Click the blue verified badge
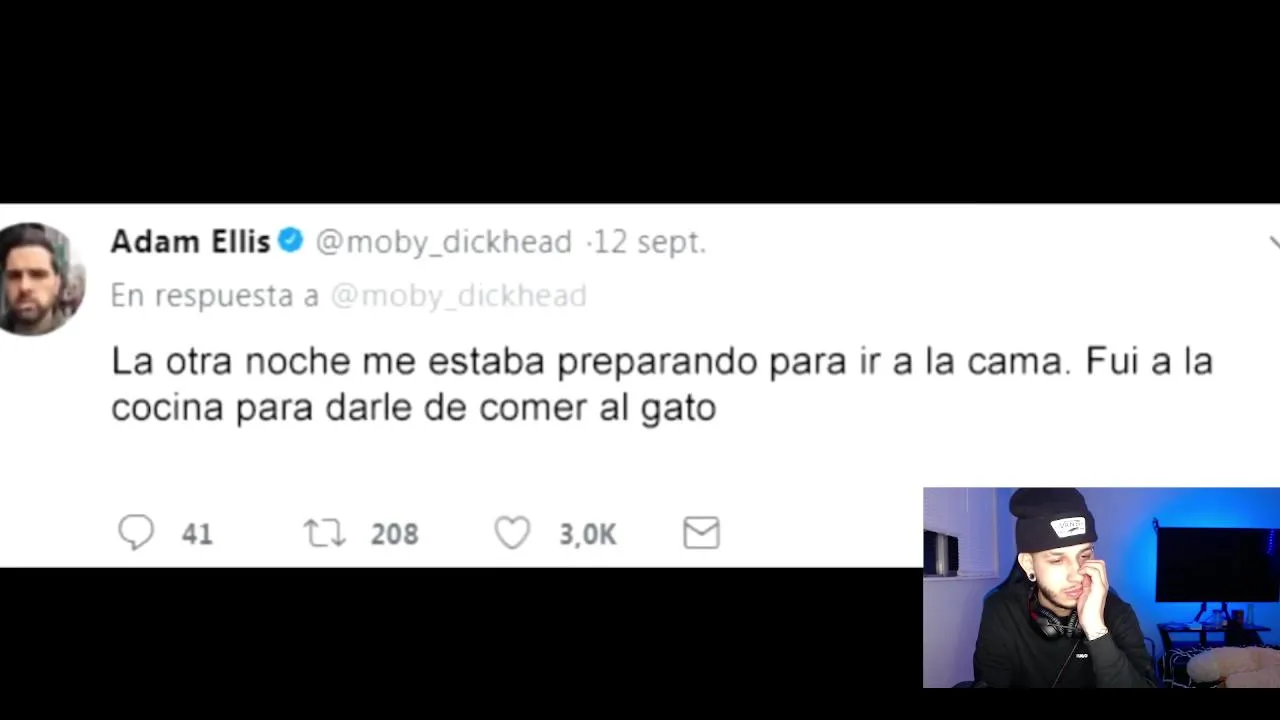Image resolution: width=1280 pixels, height=720 pixels. coord(290,241)
